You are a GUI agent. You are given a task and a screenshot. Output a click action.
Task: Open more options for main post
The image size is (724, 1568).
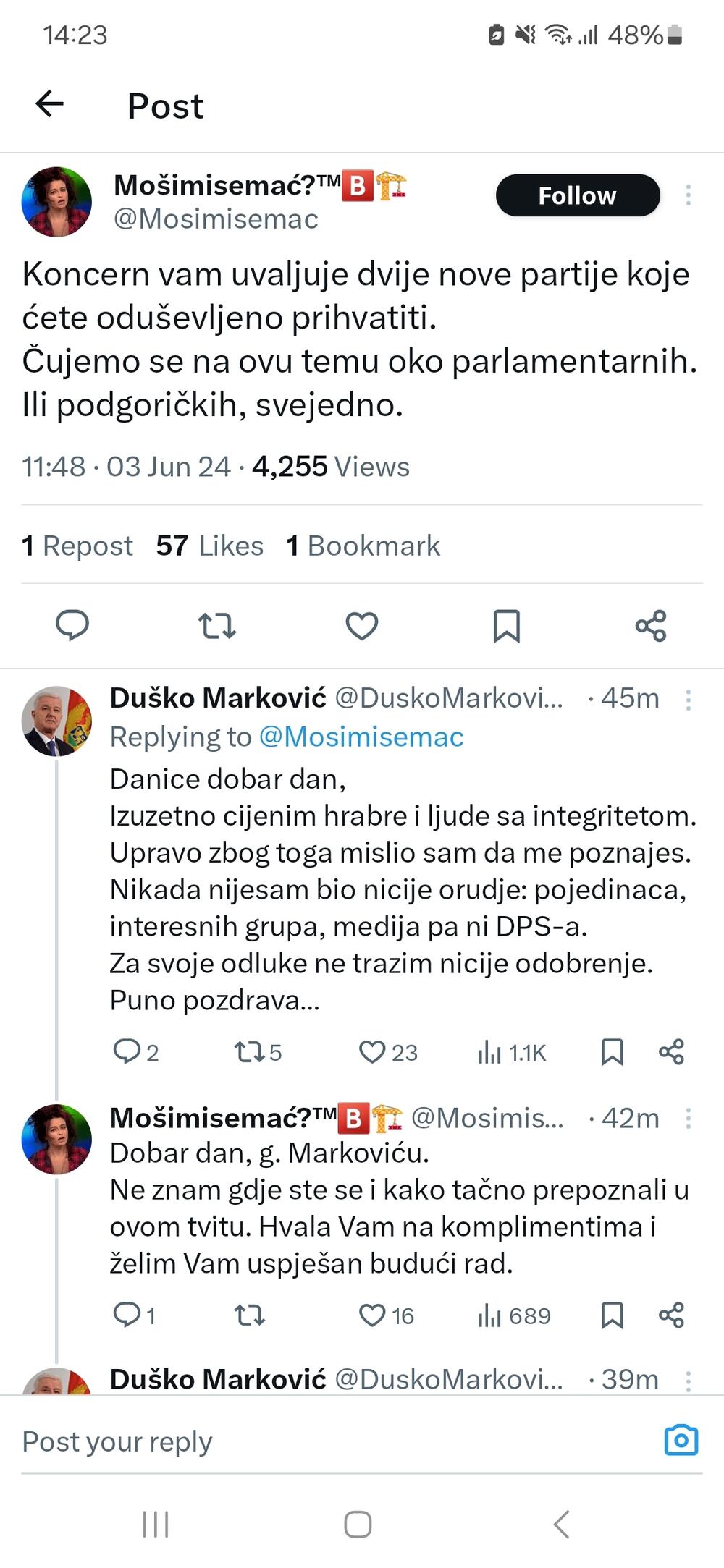tap(688, 195)
